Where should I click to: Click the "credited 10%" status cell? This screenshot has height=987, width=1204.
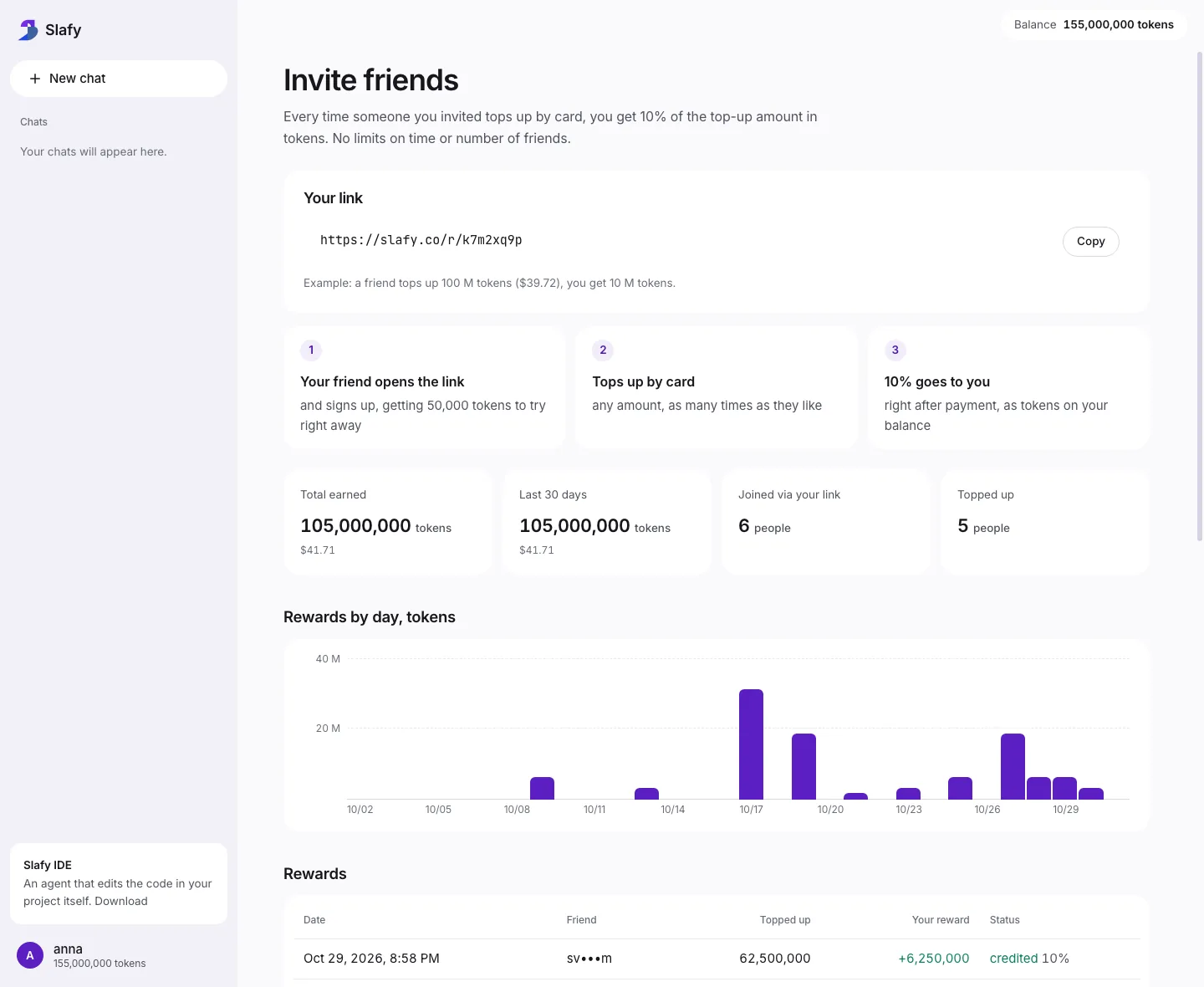point(1029,959)
